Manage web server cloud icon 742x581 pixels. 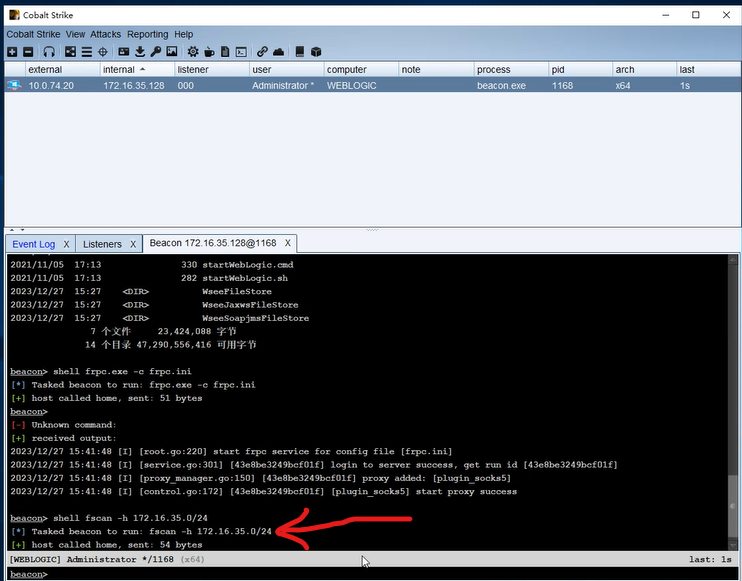pos(279,52)
